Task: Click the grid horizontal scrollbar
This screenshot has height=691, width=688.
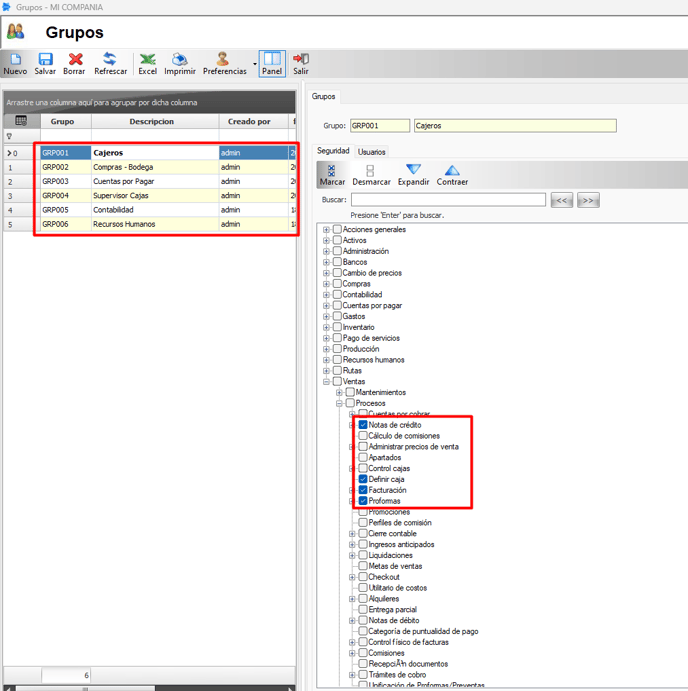Action: tap(149, 688)
